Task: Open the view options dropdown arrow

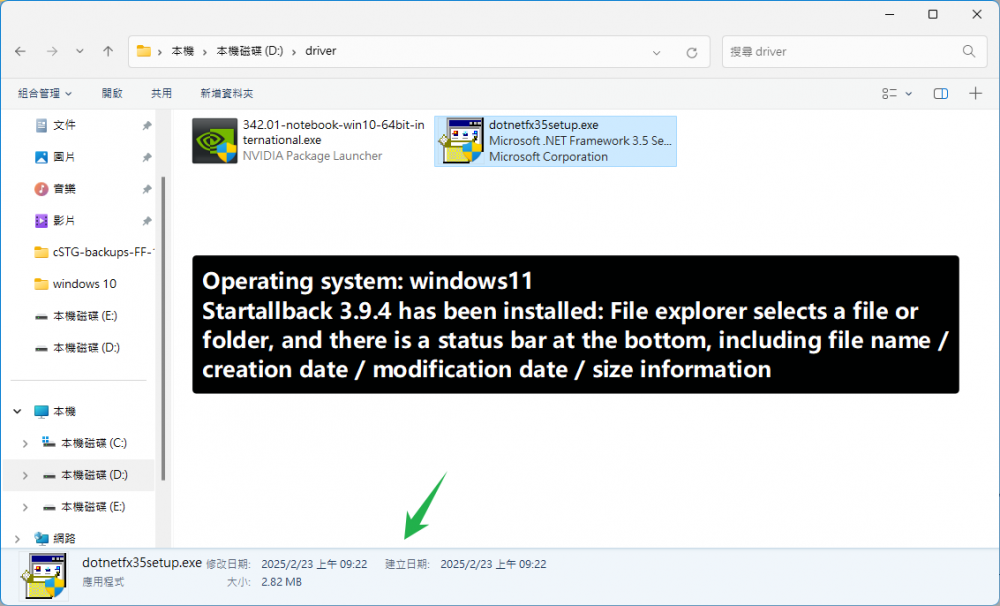Action: pyautogui.click(x=909, y=94)
